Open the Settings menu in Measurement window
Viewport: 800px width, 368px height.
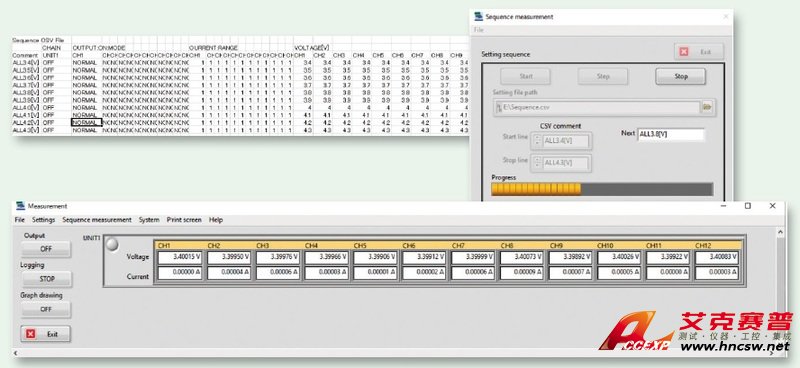[x=43, y=220]
